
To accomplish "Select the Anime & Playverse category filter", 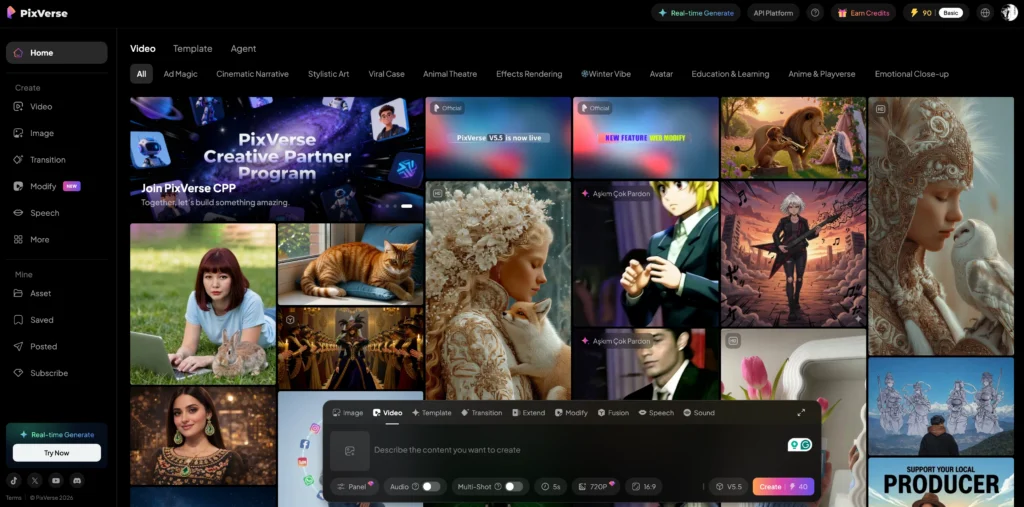I will click(x=822, y=74).
